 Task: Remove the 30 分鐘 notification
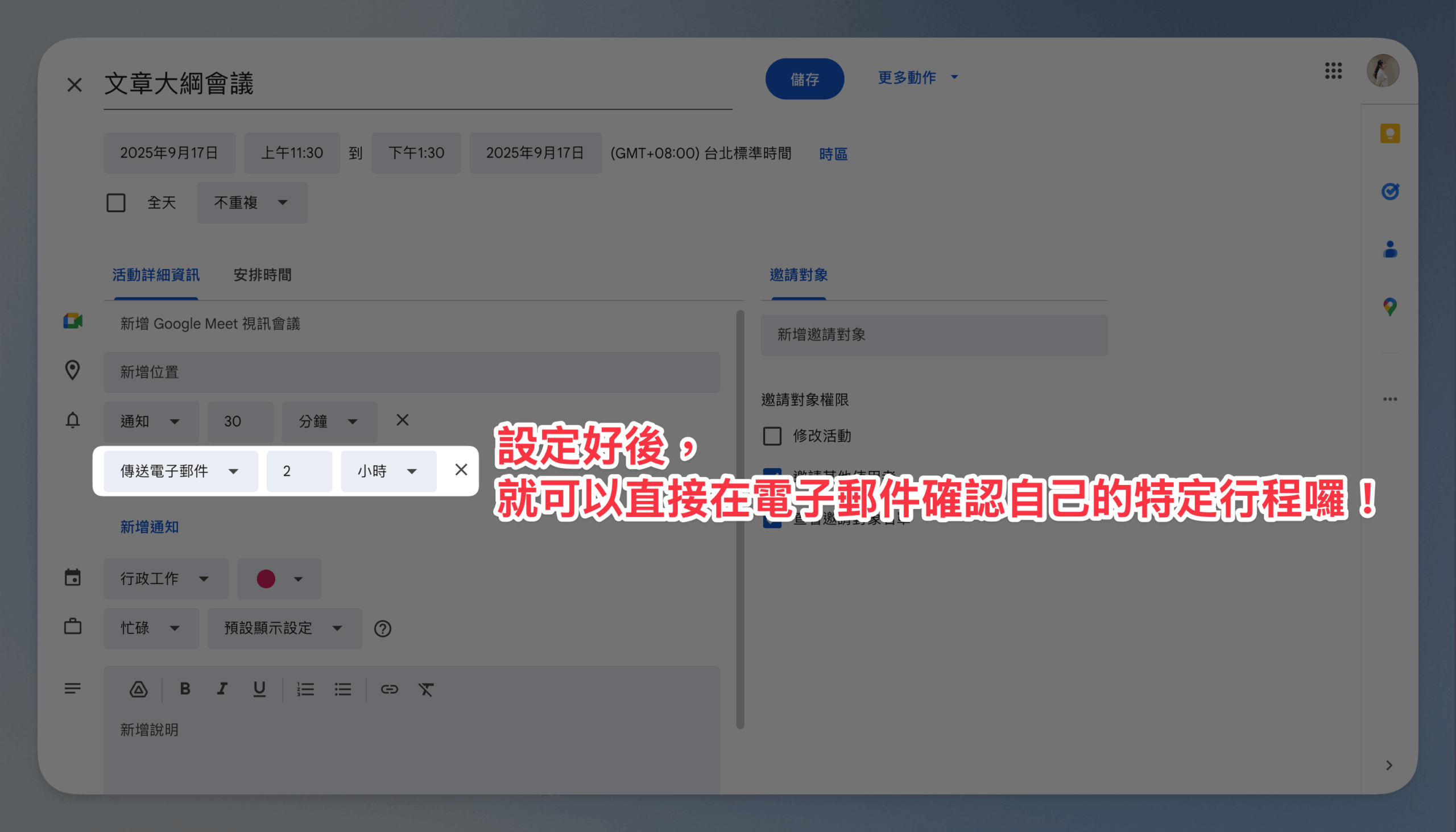pos(402,421)
